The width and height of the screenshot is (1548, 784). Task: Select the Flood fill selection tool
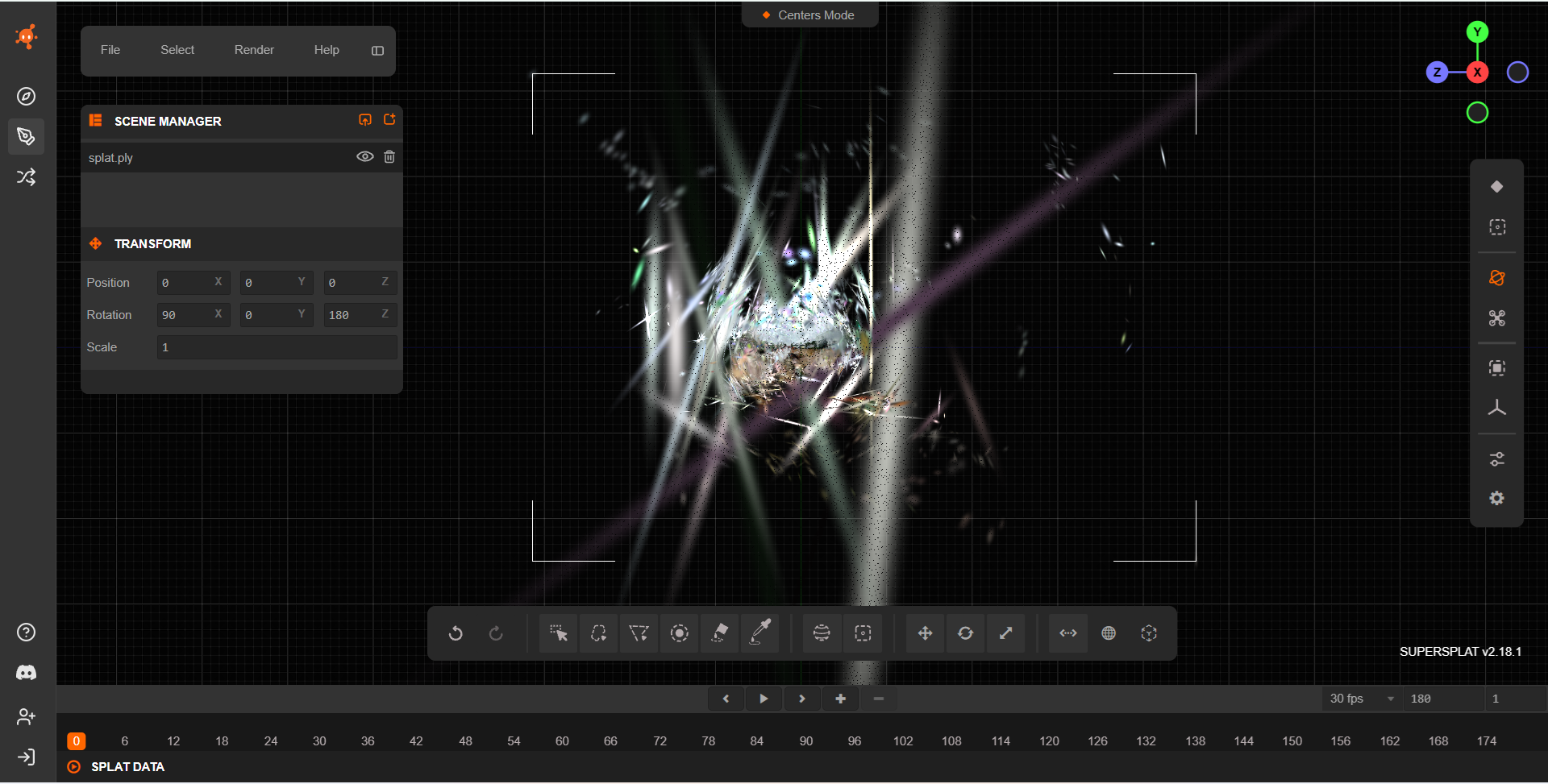point(719,633)
